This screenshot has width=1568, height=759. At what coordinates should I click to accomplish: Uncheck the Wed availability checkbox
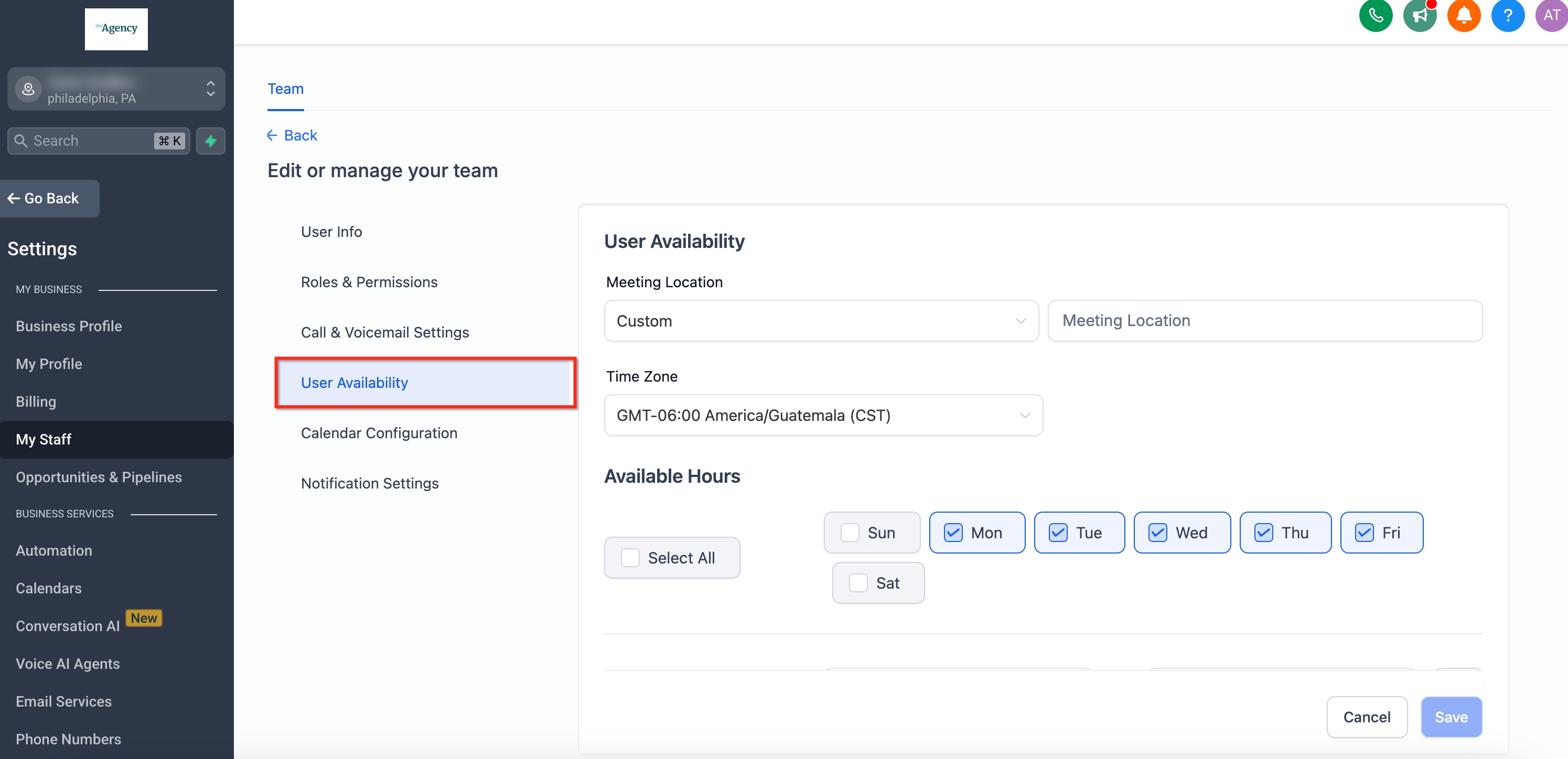[1157, 533]
